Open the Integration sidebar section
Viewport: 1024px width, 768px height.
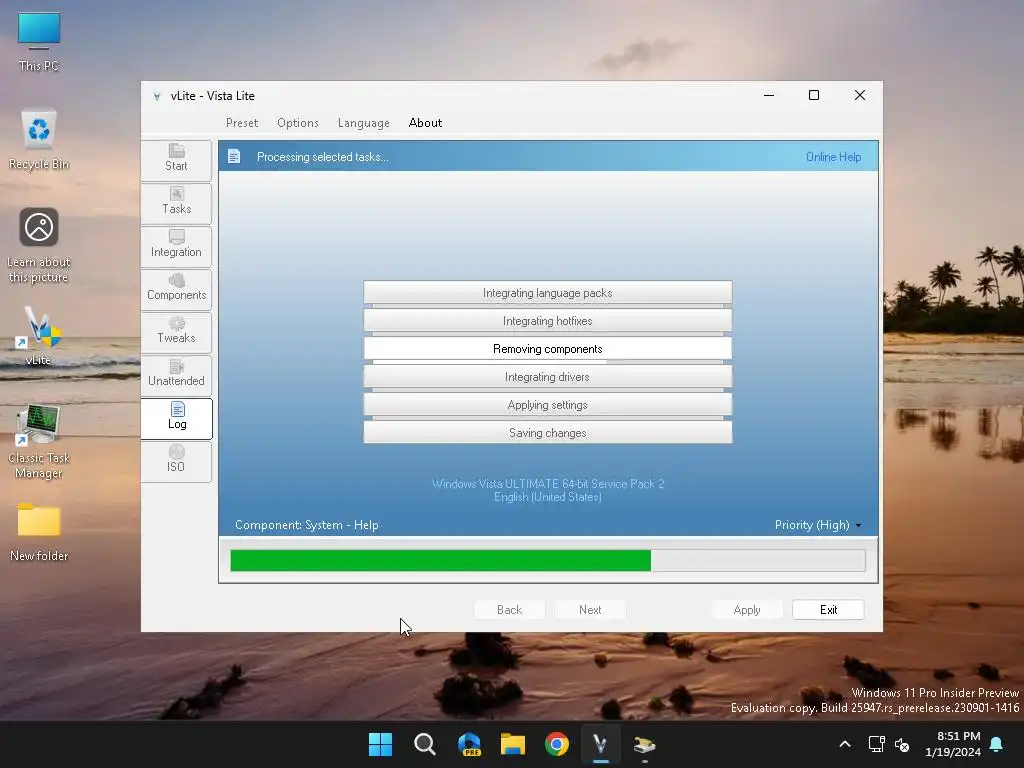tap(176, 246)
